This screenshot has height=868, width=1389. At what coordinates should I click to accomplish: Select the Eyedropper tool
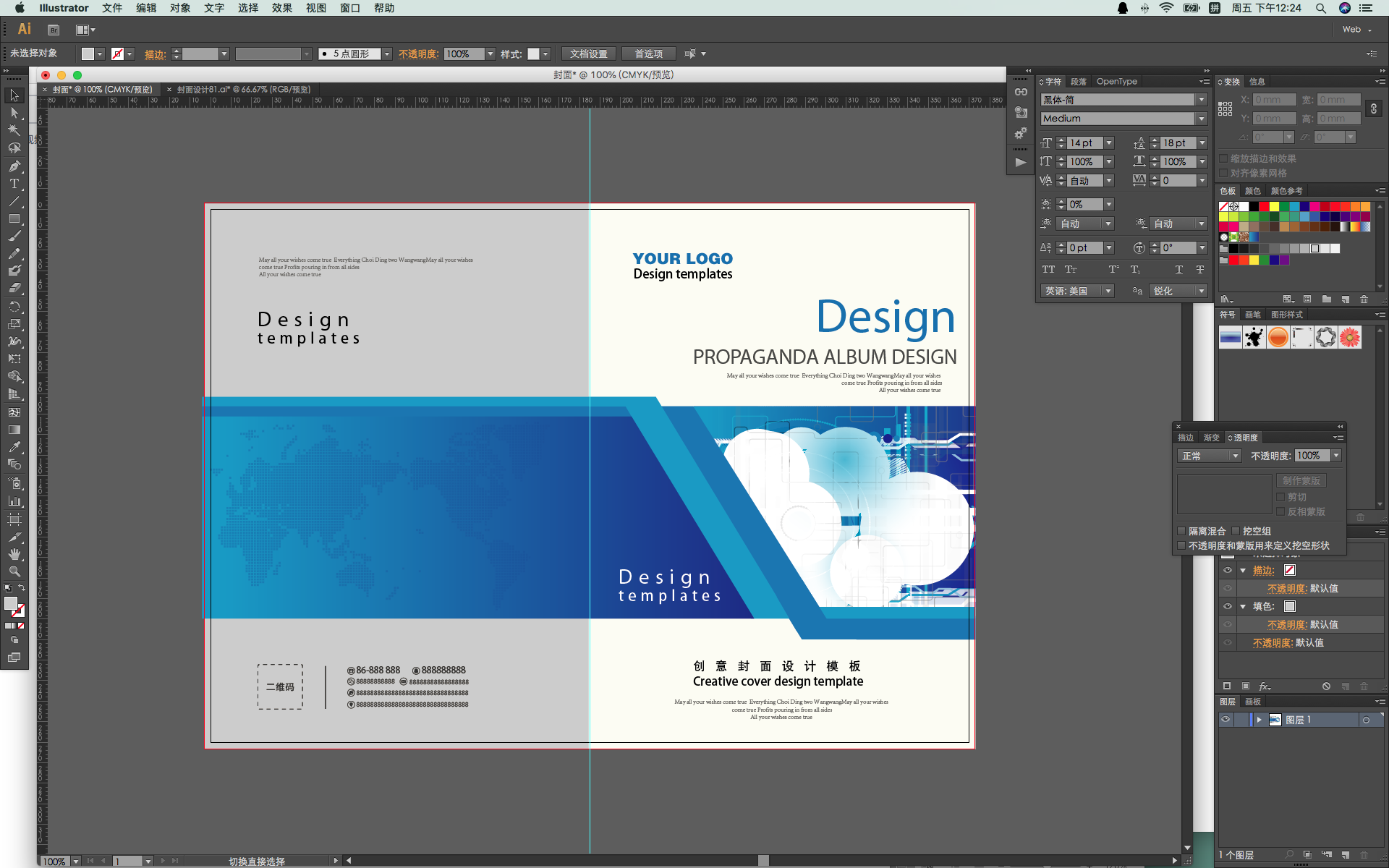[14, 447]
